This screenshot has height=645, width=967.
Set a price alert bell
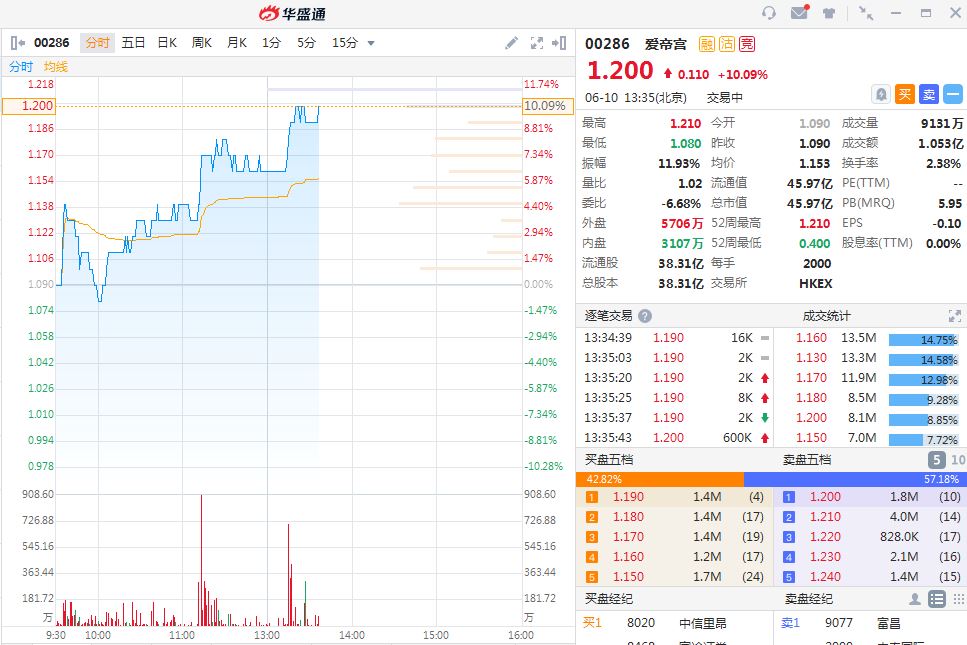pos(881,94)
